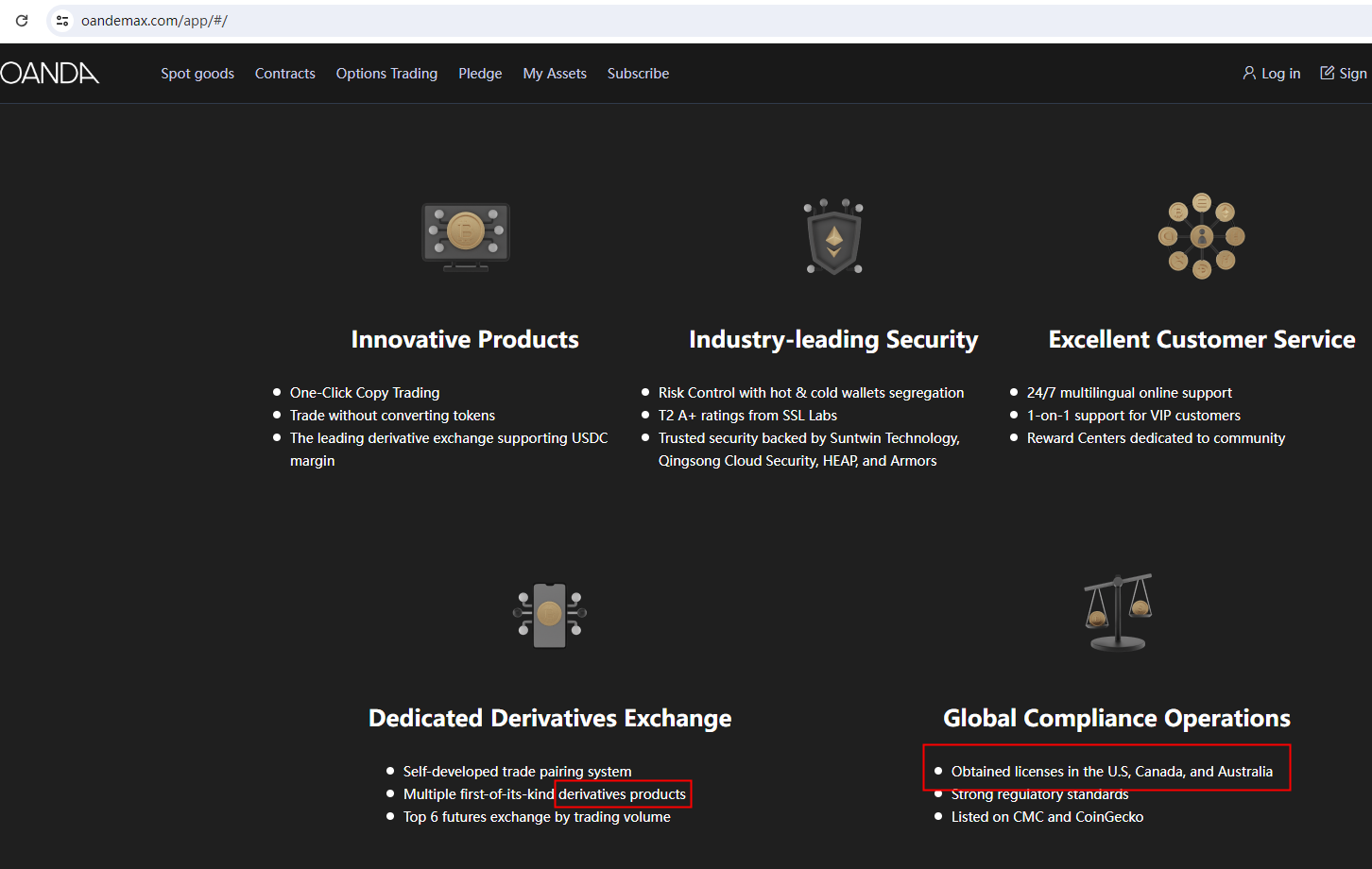Open the Contracts menu item

[285, 74]
